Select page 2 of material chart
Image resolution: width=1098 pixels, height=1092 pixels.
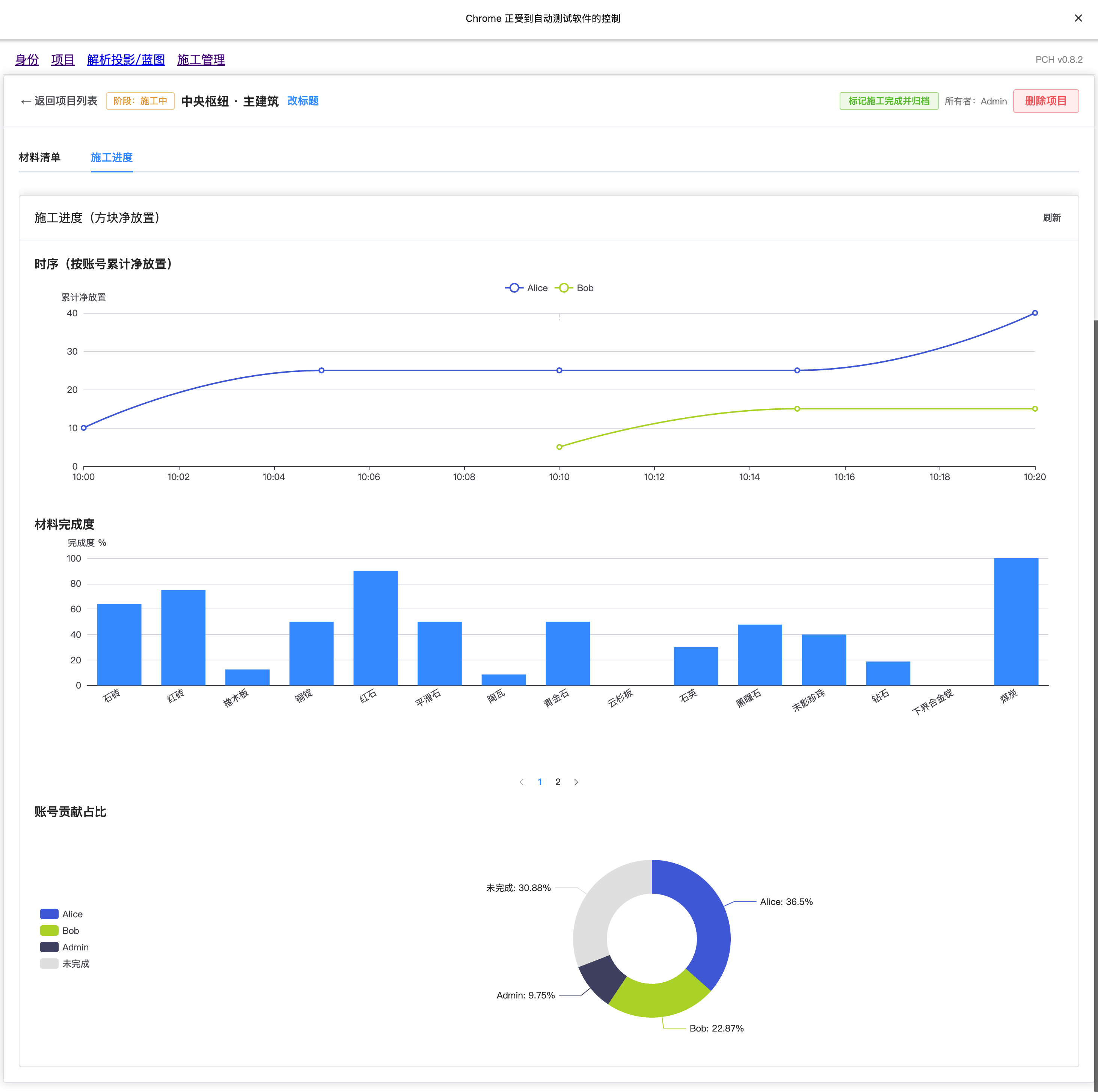point(558,782)
